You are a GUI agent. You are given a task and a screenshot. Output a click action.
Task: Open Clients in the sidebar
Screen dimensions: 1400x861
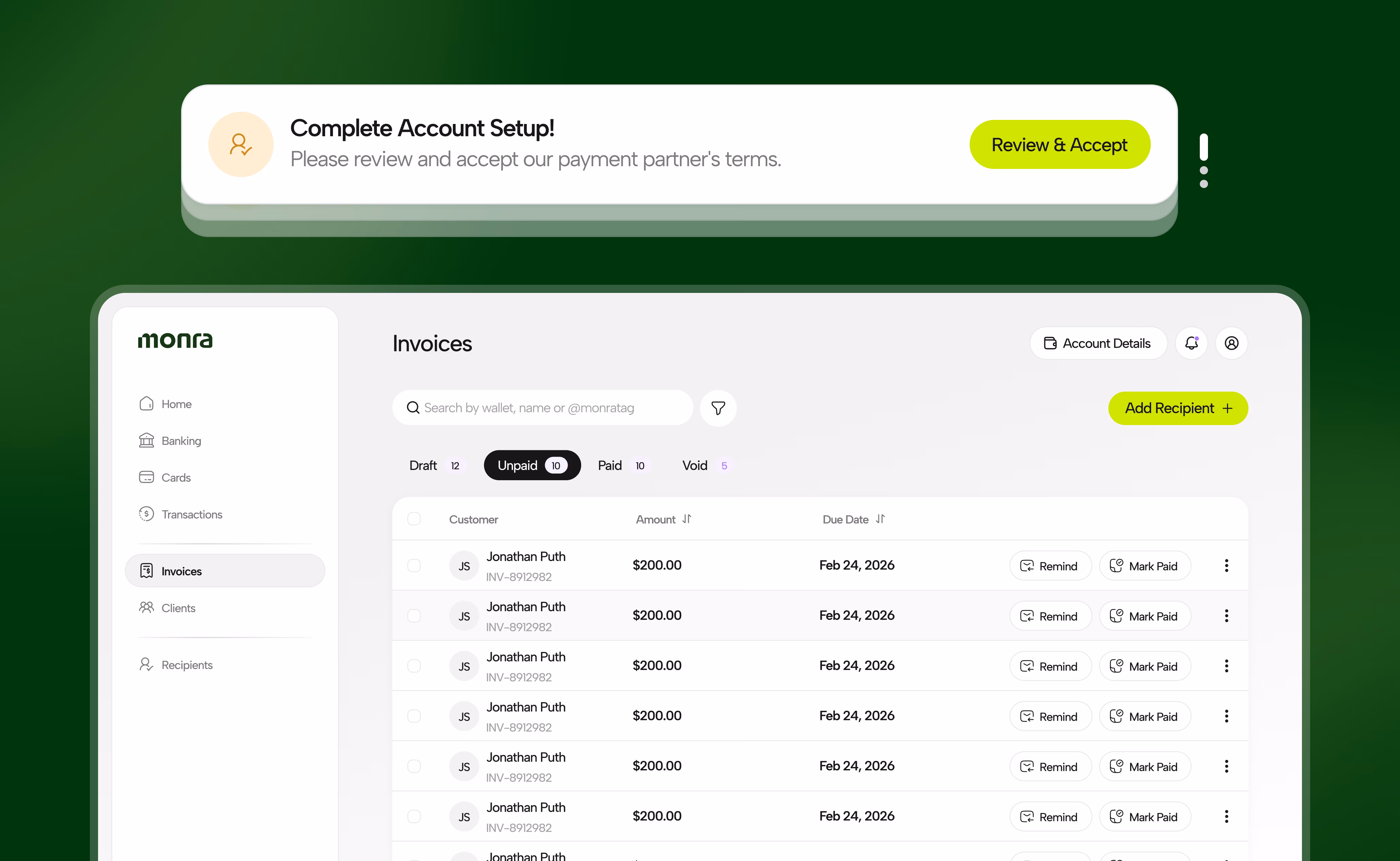pyautogui.click(x=167, y=608)
